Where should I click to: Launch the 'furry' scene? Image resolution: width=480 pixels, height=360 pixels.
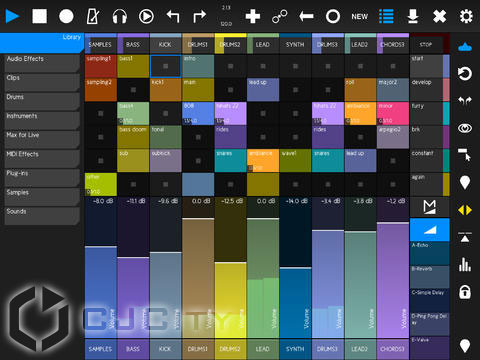(x=430, y=113)
